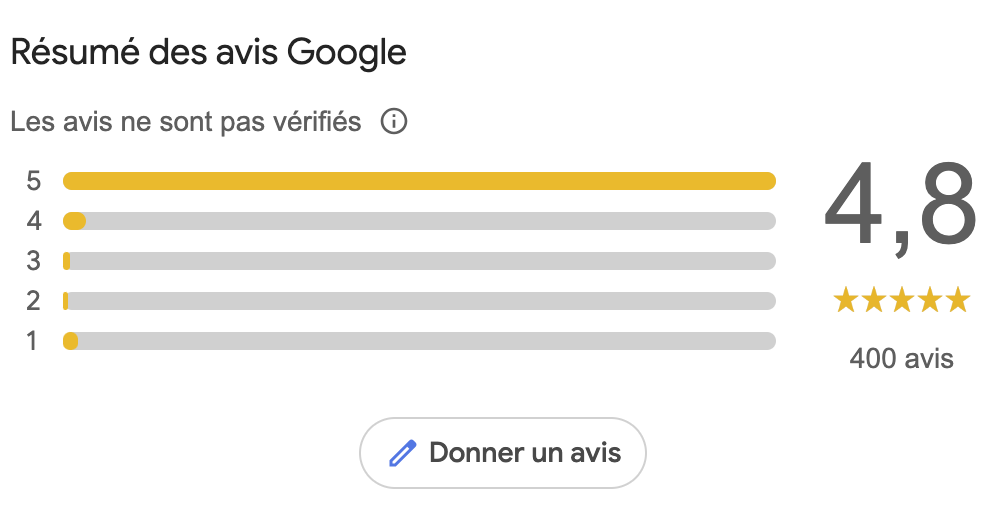992x530 pixels.
Task: Choose the 2-star rating bar
Action: click(x=419, y=301)
